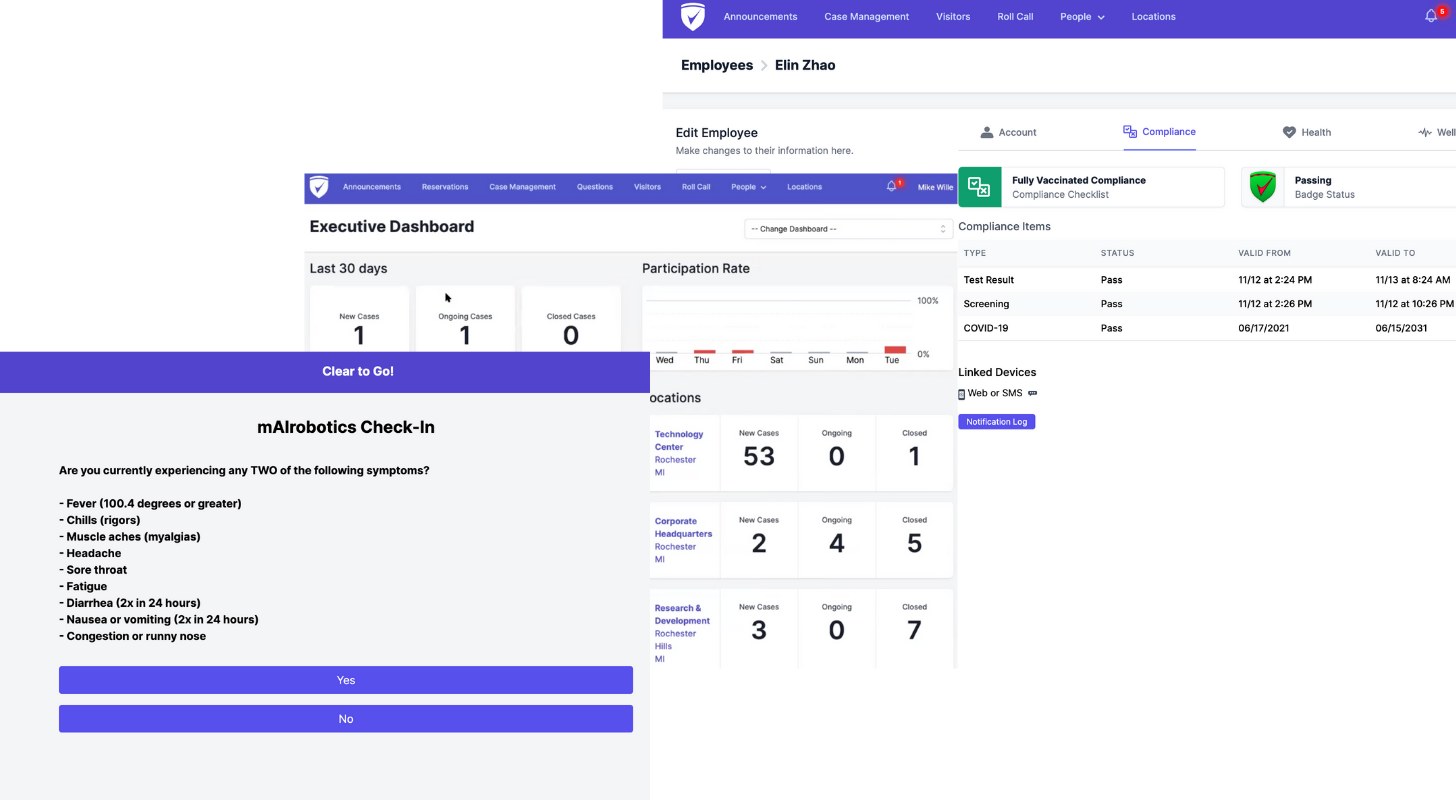Click the Elin Zhao breadcrumb name
This screenshot has width=1456, height=800.
tap(805, 65)
